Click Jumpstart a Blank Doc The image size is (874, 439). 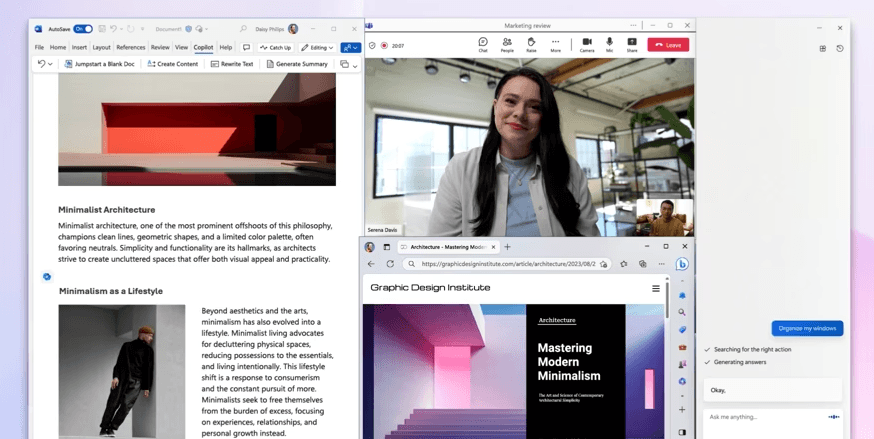tap(100, 64)
